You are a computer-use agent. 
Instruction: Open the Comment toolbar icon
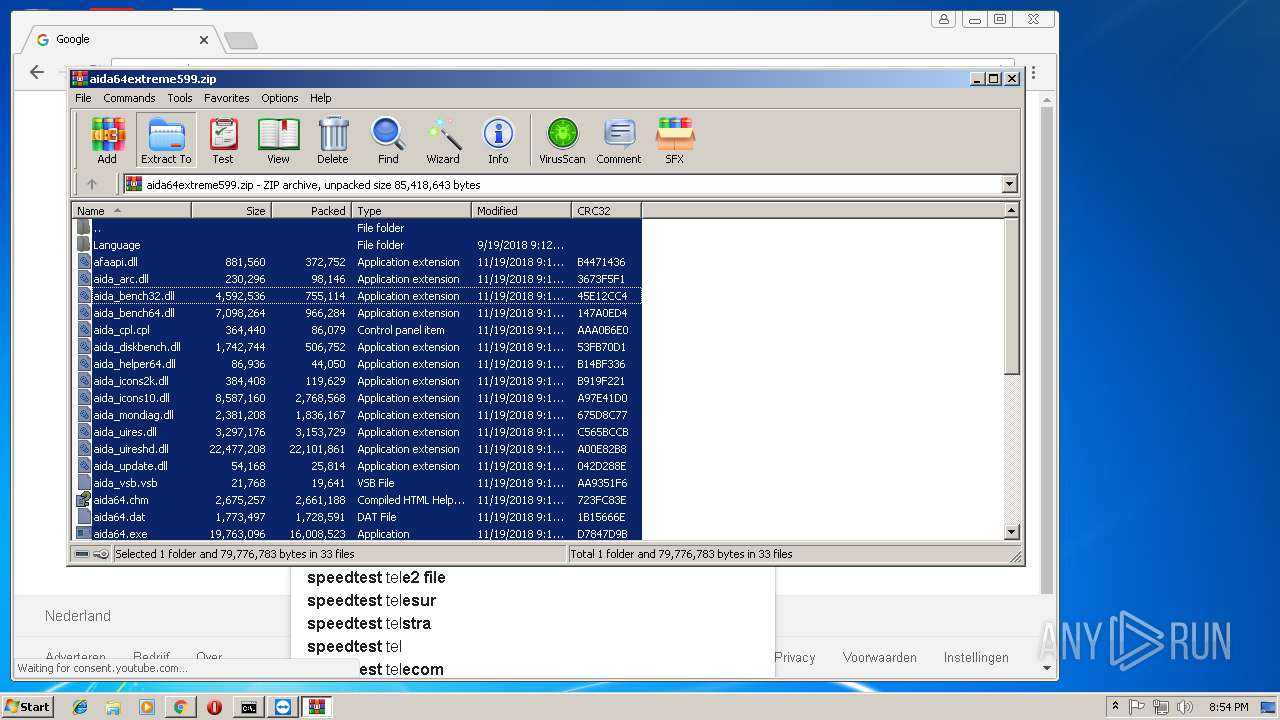(619, 140)
